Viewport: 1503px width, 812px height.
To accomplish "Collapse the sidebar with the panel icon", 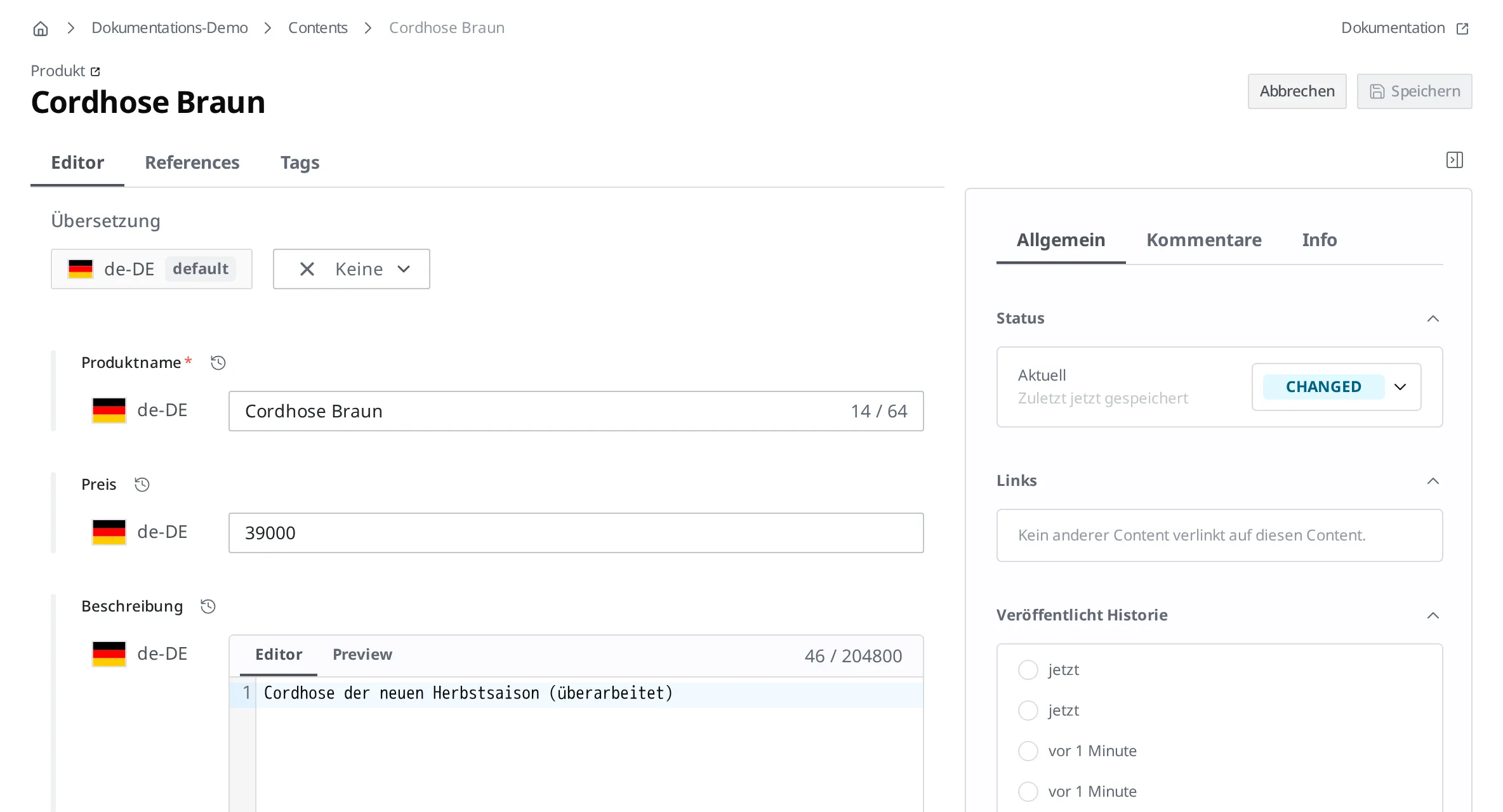I will point(1455,160).
